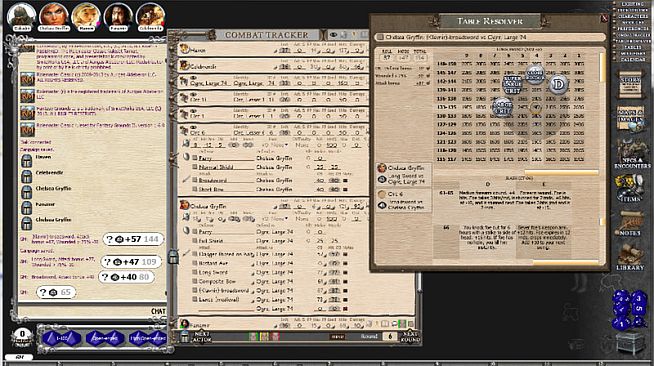Check the Lance attack box under Chelsea Gryffin

tap(195, 299)
